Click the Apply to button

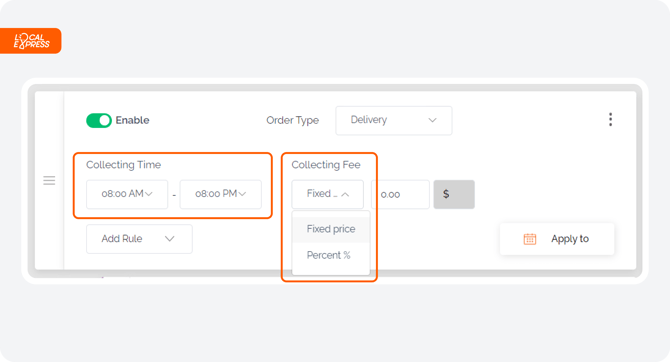coord(557,239)
